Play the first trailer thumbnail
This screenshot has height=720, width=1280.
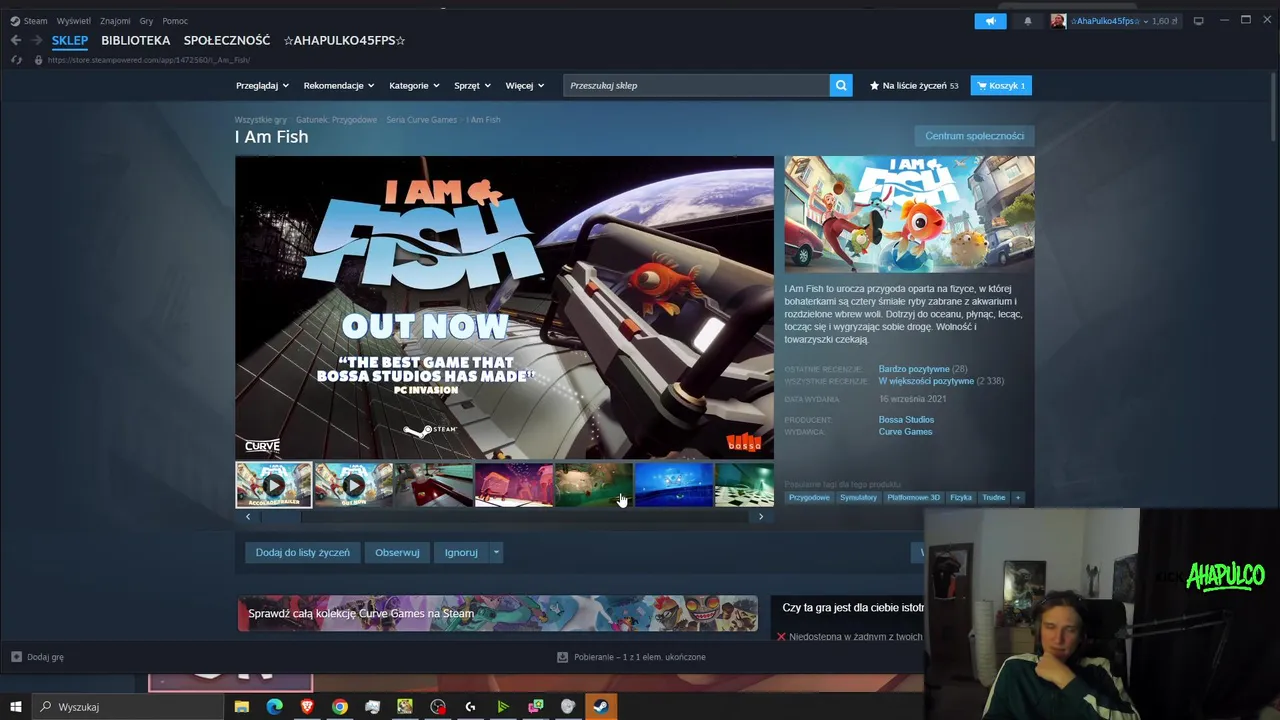[x=274, y=485]
